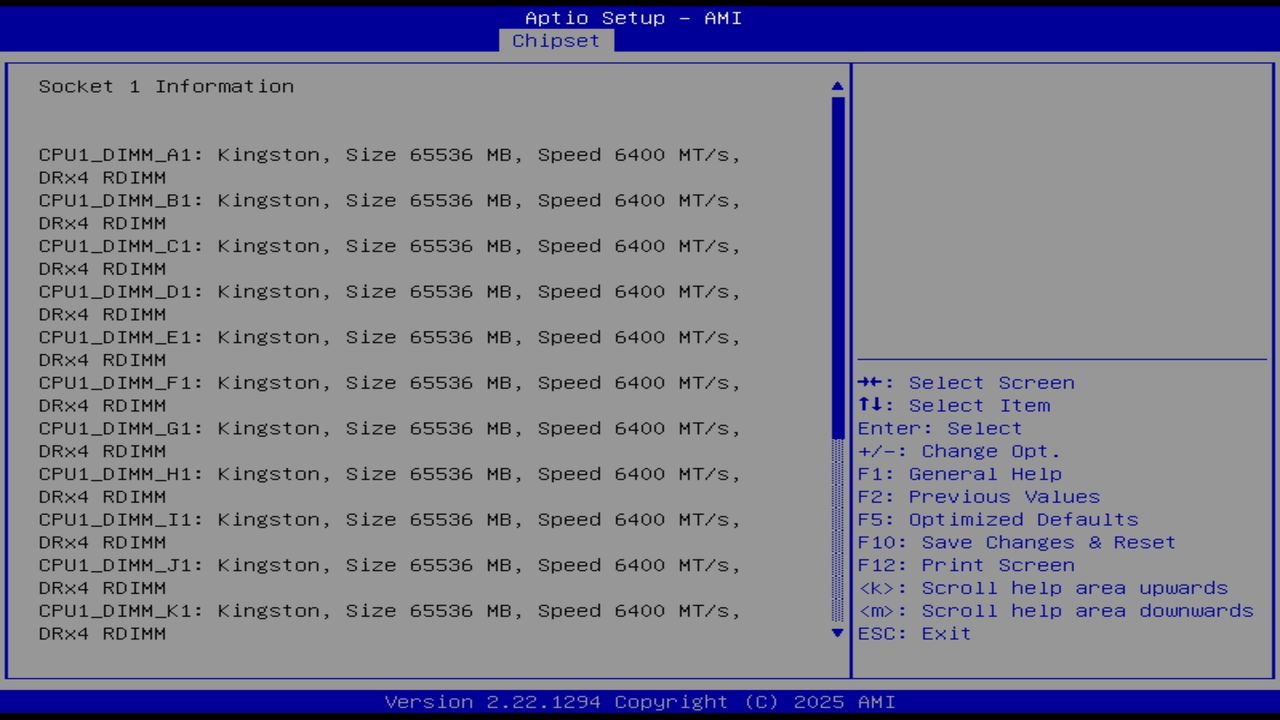The image size is (1280, 720).
Task: Click the ESC Exit option
Action: point(913,633)
